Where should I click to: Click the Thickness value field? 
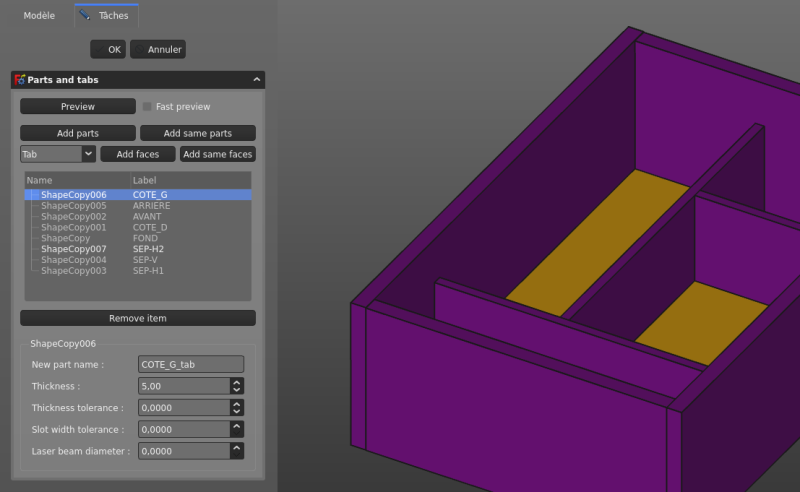pos(184,386)
